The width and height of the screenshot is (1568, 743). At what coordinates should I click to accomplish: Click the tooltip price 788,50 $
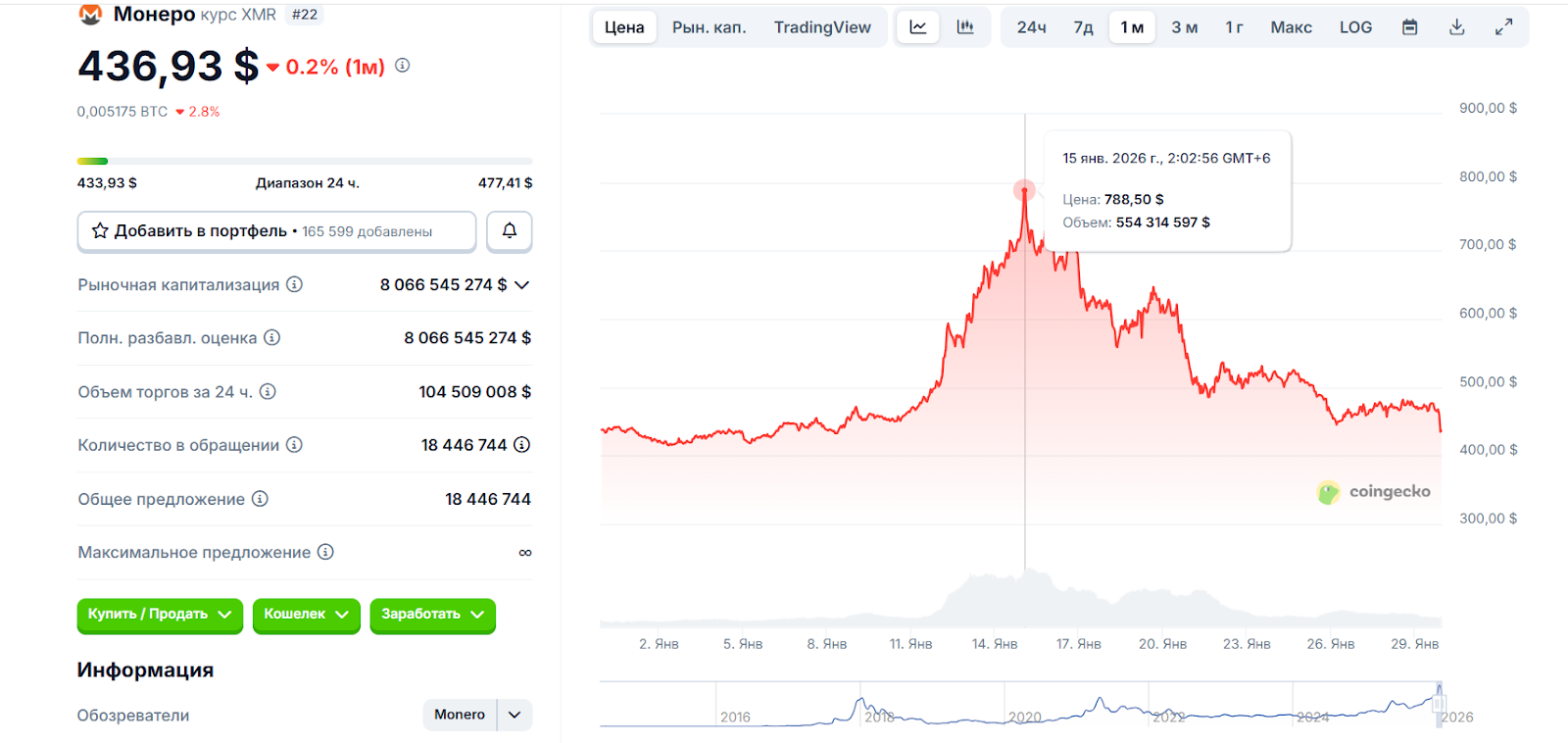[x=1134, y=199]
